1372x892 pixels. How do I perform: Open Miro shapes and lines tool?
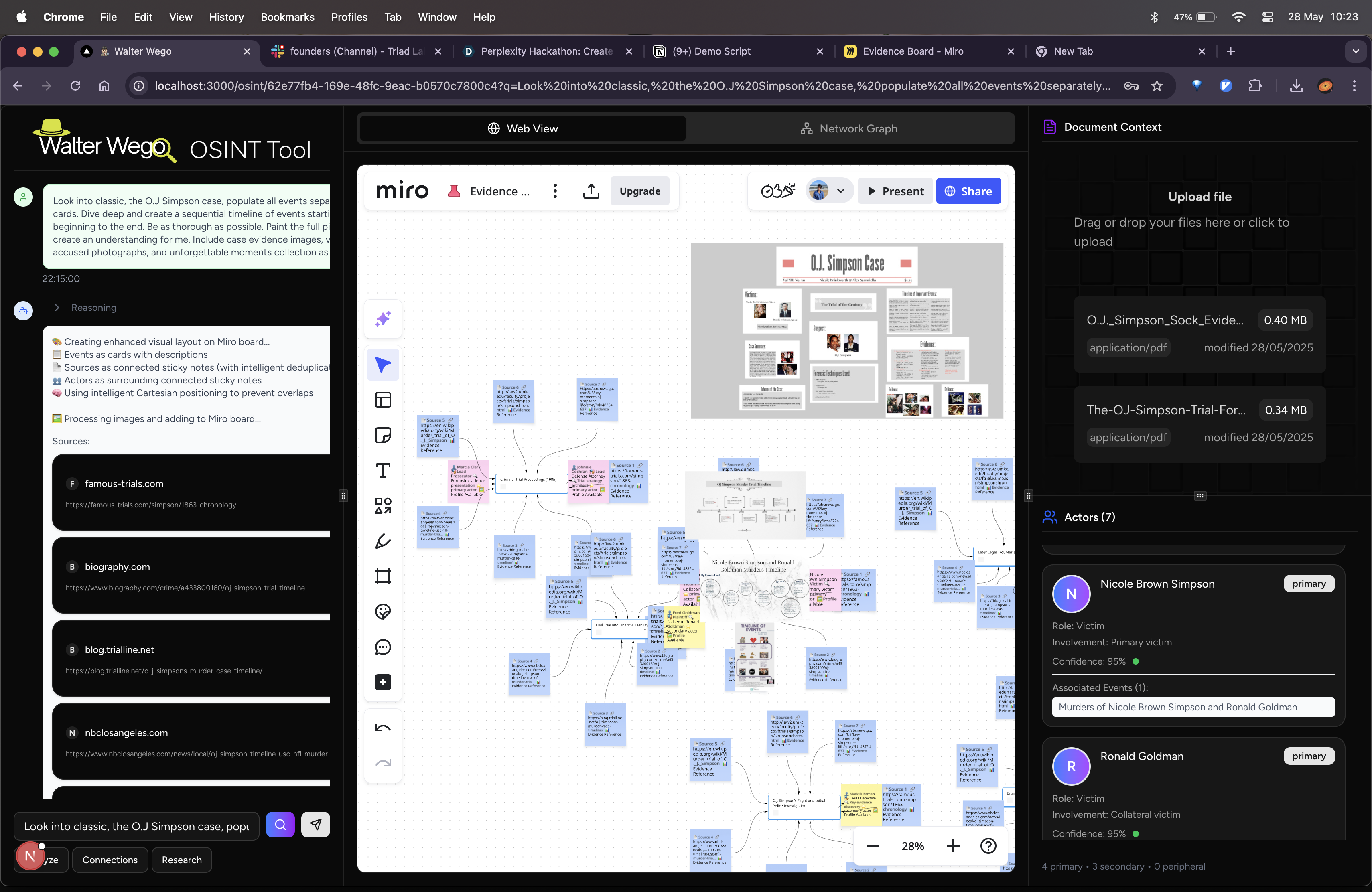coord(383,506)
